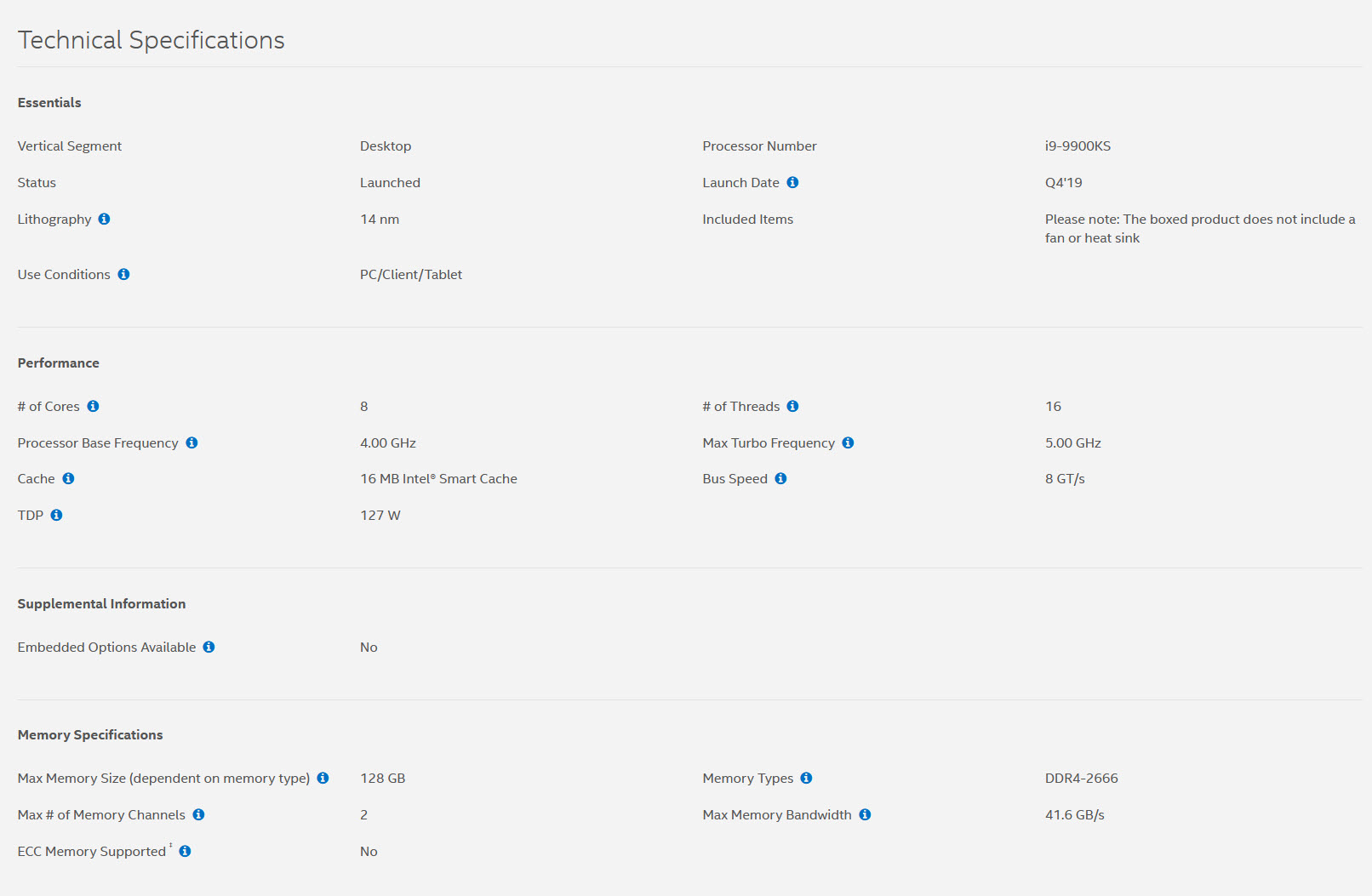Click the Q4'19 launch date value
Screen dimensions: 1372x896
pos(1063,182)
